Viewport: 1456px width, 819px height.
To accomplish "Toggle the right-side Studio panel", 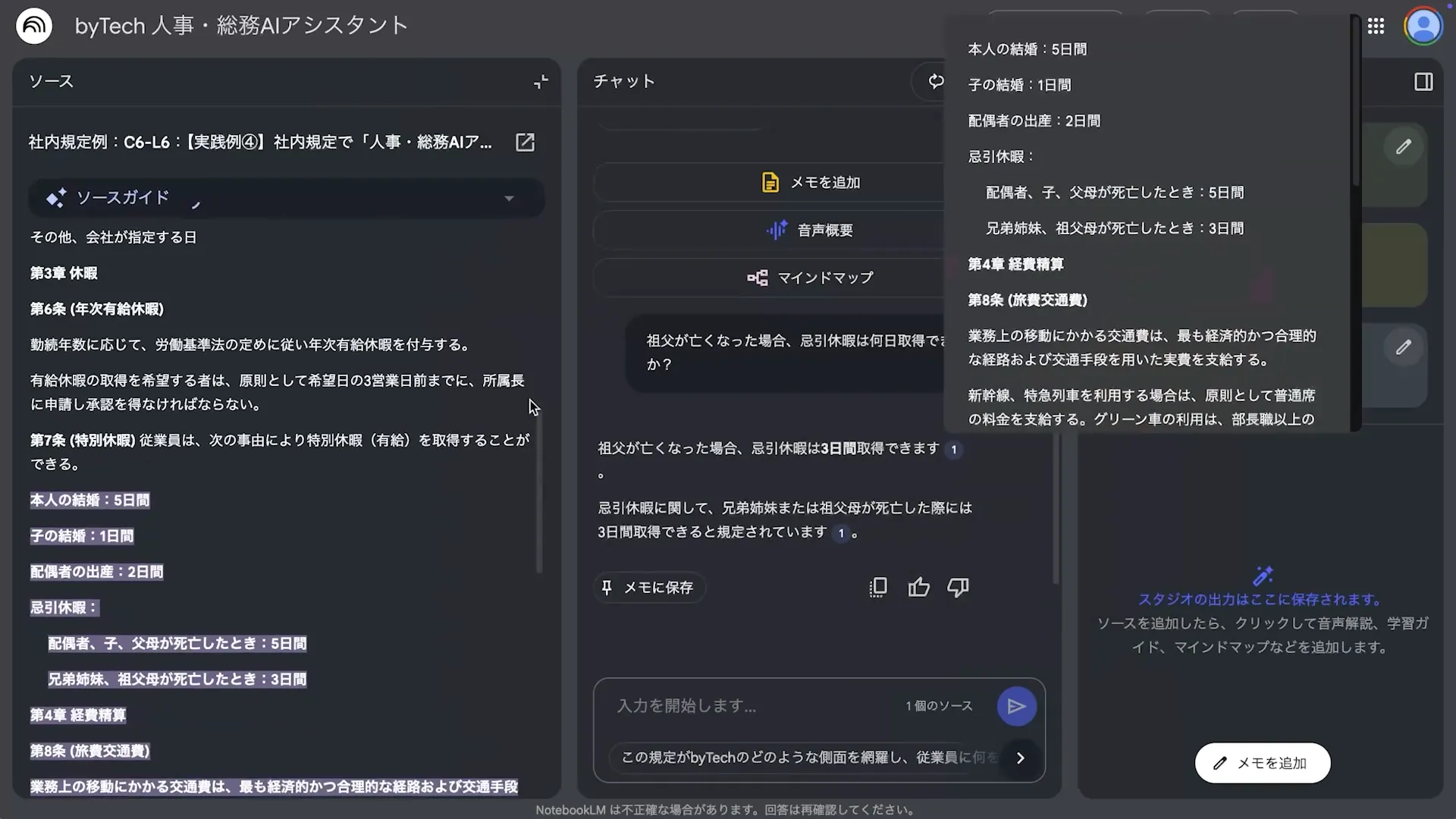I will point(1423,81).
